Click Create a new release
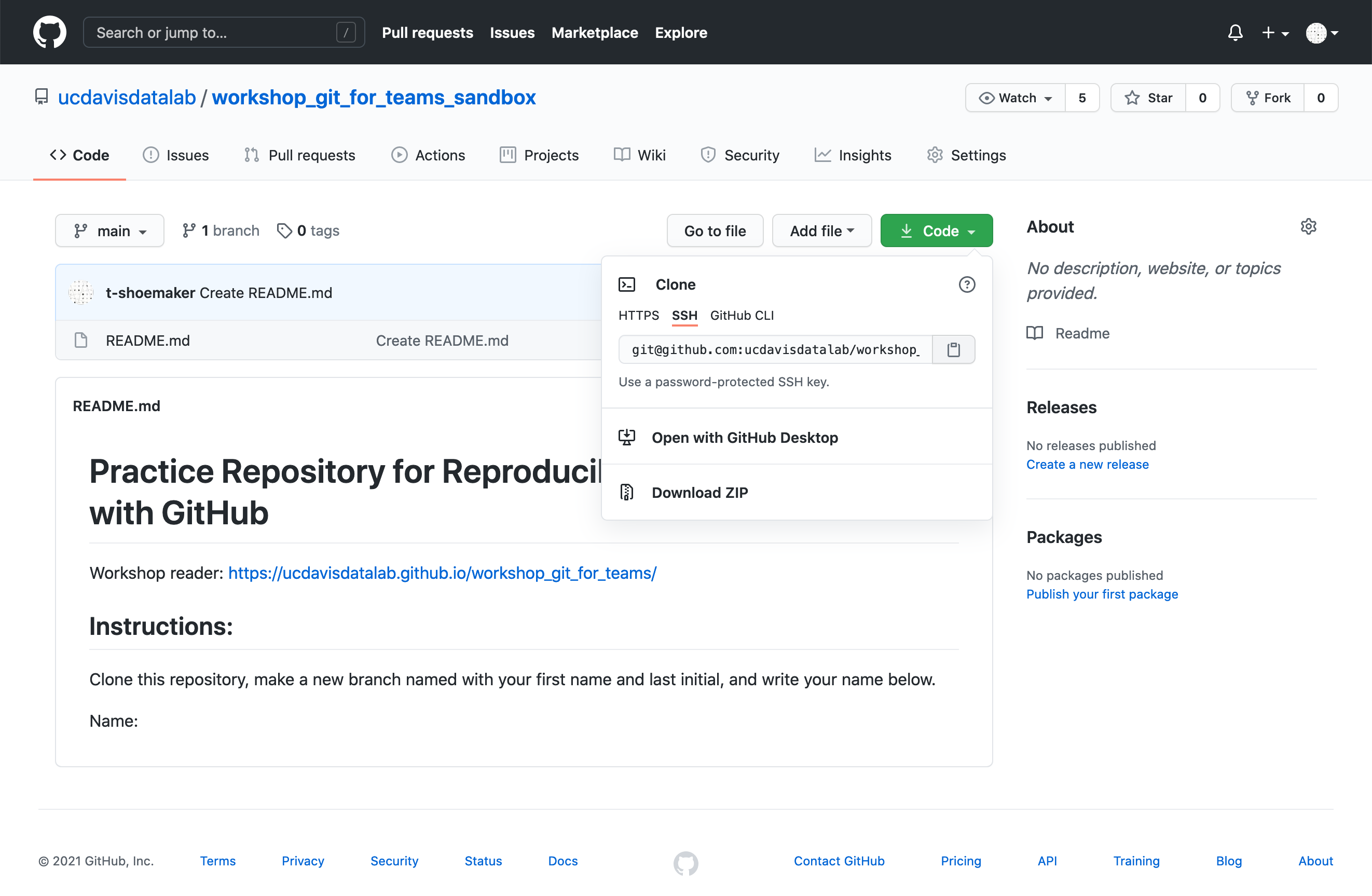The image size is (1372, 896). [x=1087, y=465]
